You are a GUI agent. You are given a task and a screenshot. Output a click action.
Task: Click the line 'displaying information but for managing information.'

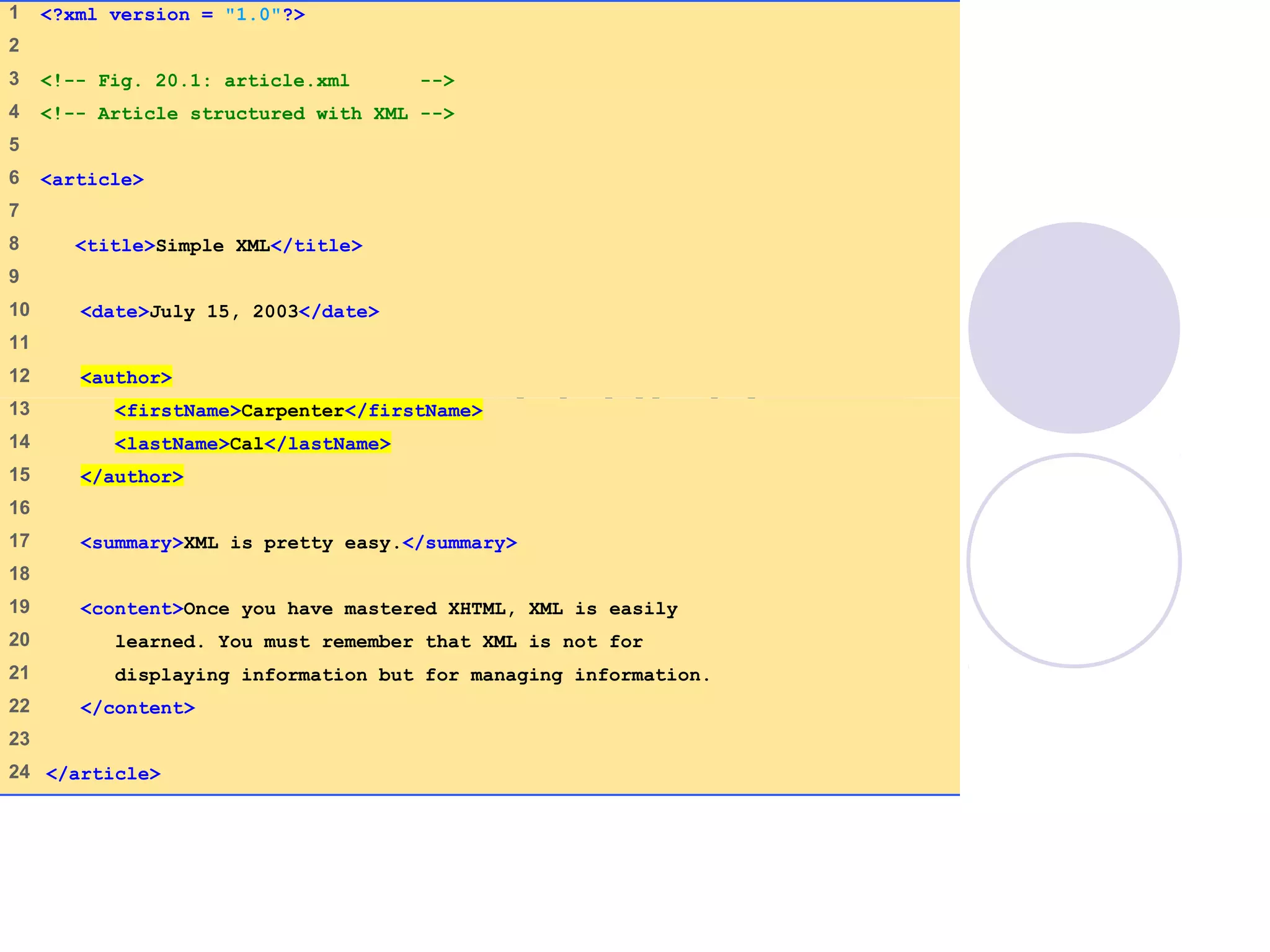point(412,675)
